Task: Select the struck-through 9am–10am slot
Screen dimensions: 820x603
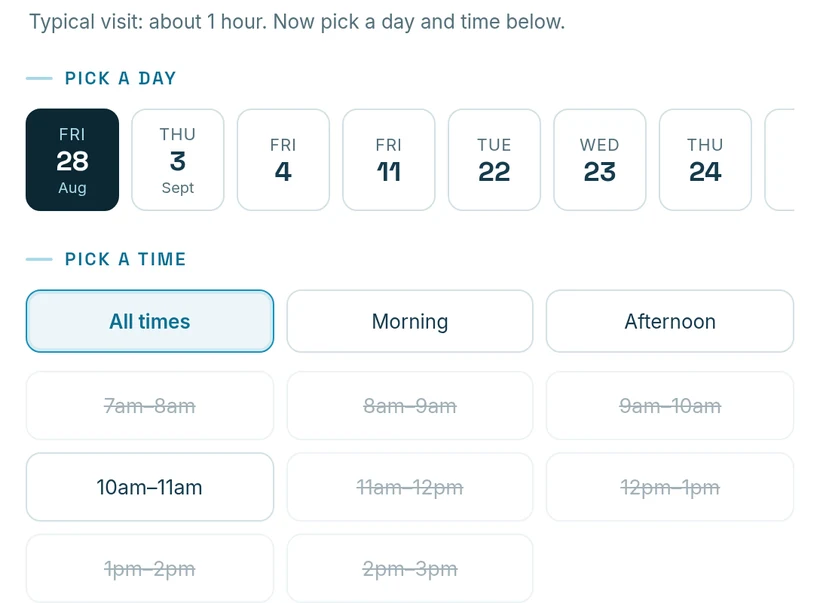Action: point(670,406)
